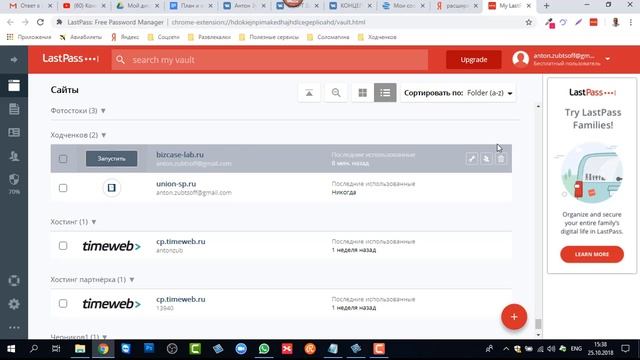Image resolution: width=640 pixels, height=360 pixels.
Task: Tick the cp.timeweb.ru 13940 checkbox
Action: coord(63,304)
